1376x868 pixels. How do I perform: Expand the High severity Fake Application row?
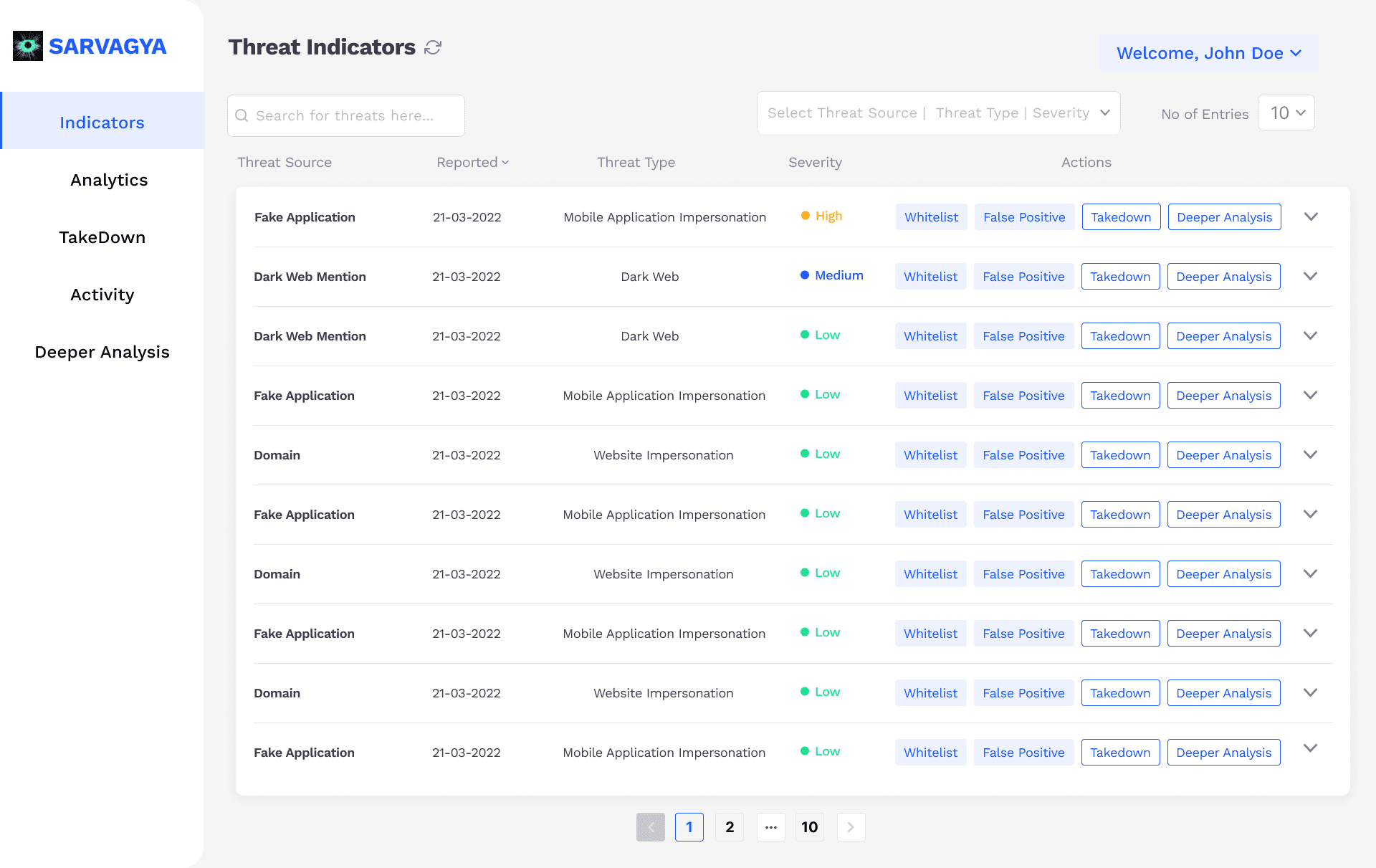coord(1311,216)
